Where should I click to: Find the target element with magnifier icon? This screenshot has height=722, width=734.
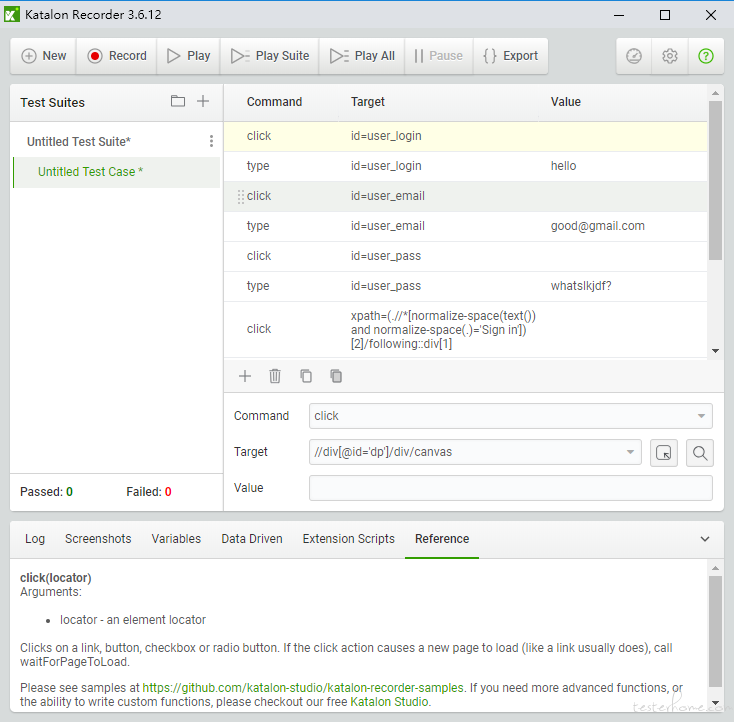700,453
